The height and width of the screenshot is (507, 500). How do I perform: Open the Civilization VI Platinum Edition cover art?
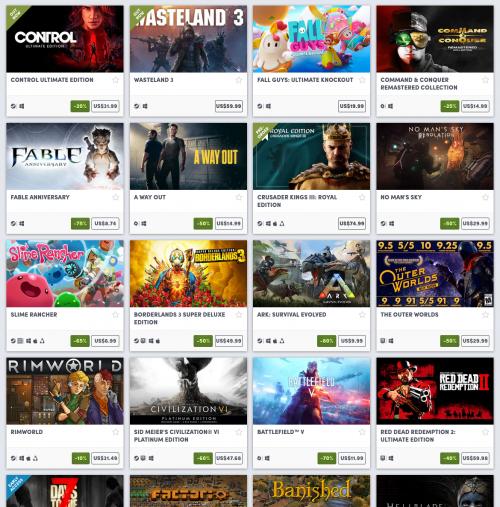[188, 391]
